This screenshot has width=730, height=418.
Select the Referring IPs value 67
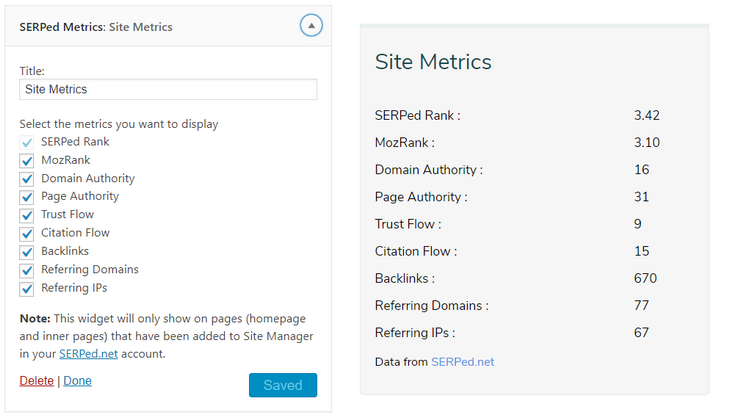click(x=642, y=332)
